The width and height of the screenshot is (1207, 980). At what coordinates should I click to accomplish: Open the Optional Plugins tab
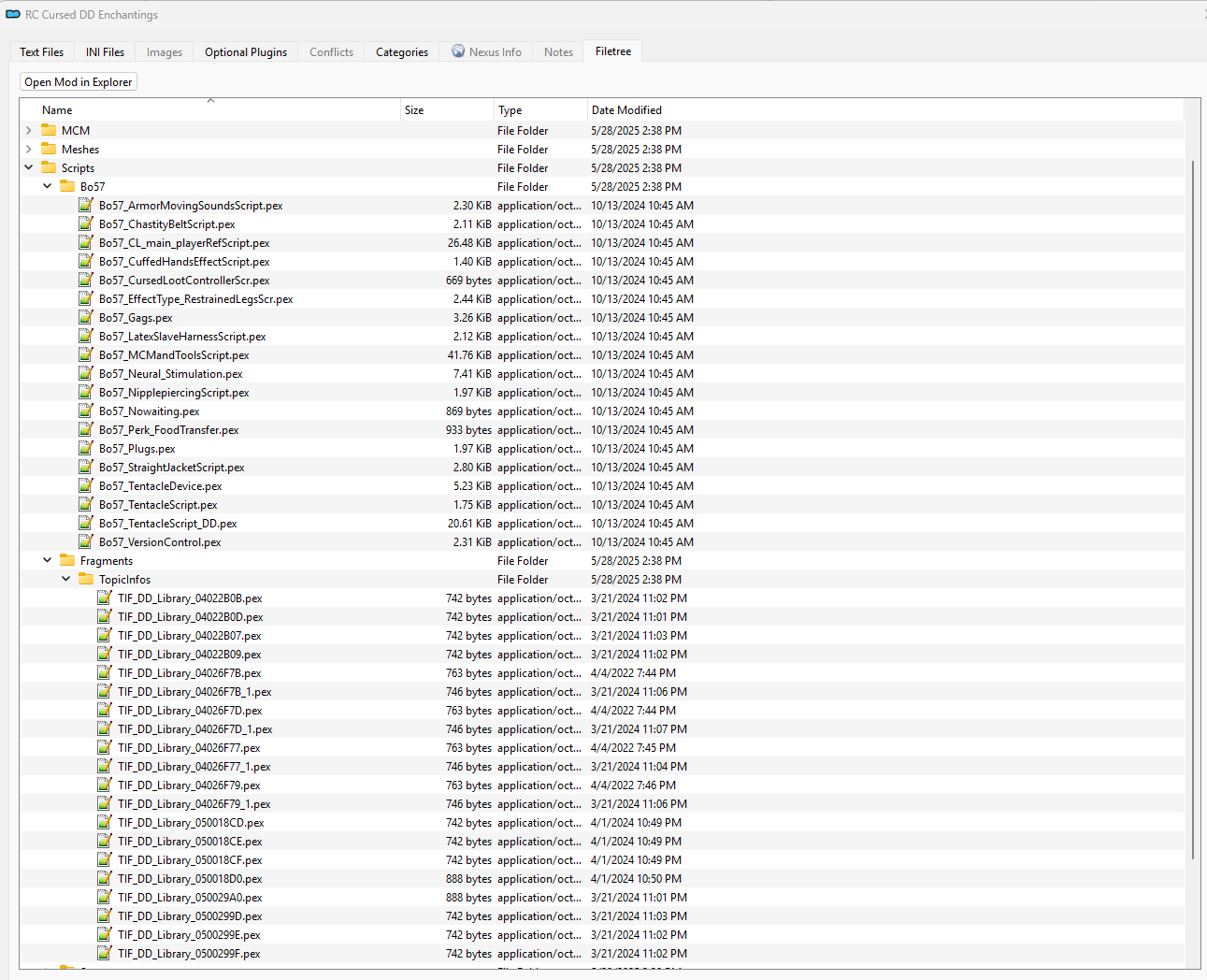246,52
